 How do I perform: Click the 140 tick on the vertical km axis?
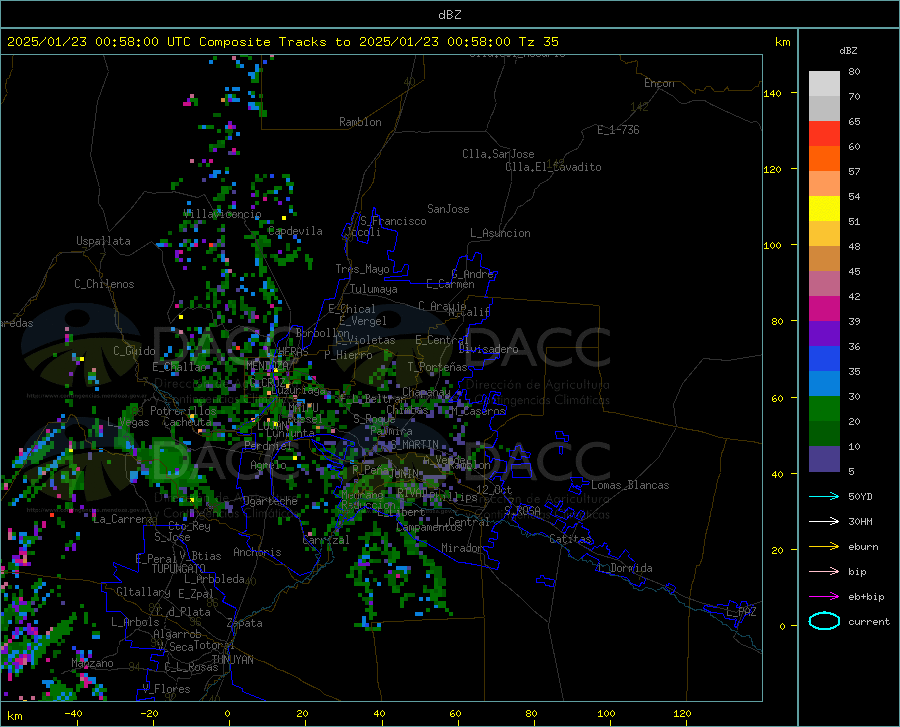pos(772,93)
